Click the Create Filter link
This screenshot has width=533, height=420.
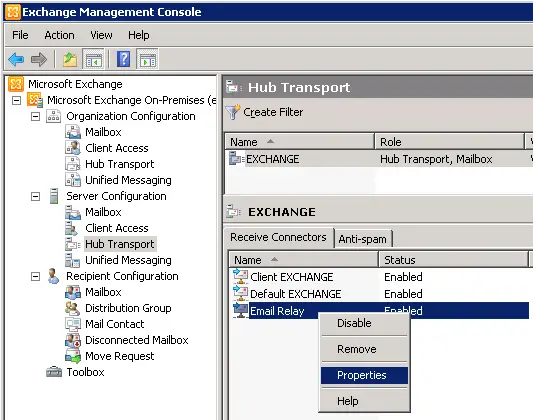pyautogui.click(x=273, y=112)
